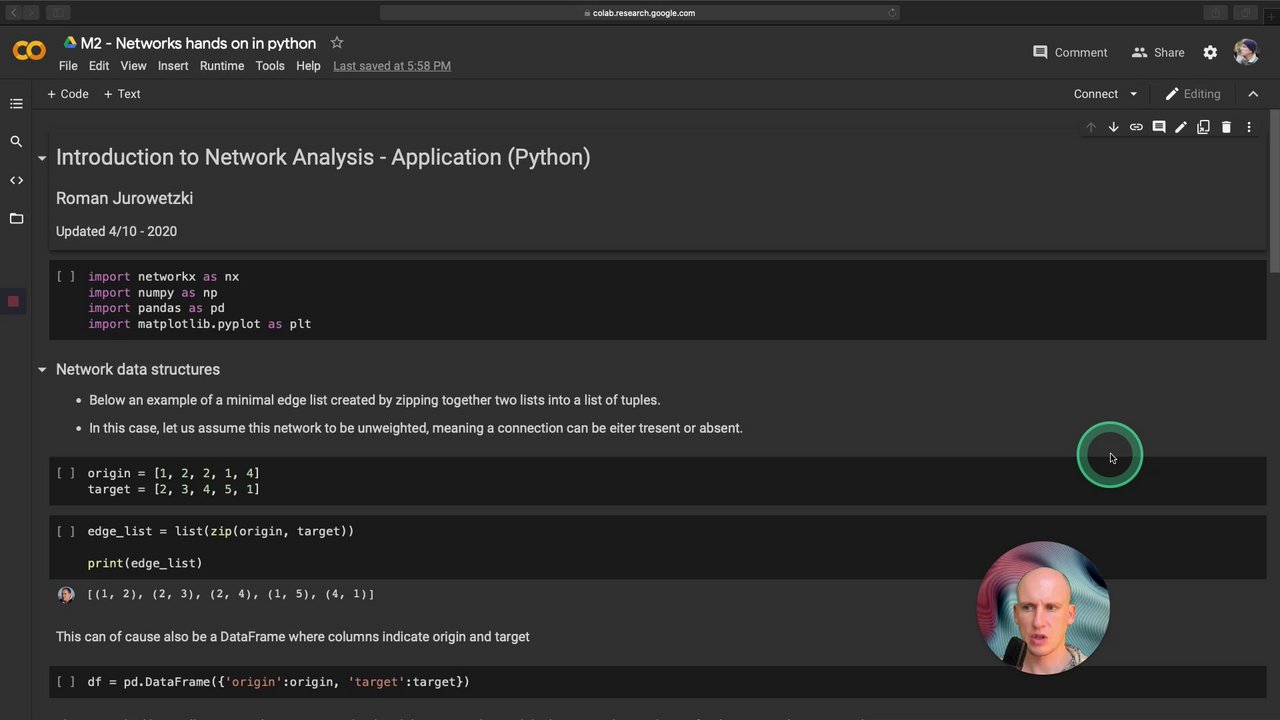This screenshot has width=1280, height=720.
Task: Open notebook settings gear
Action: pos(1210,53)
